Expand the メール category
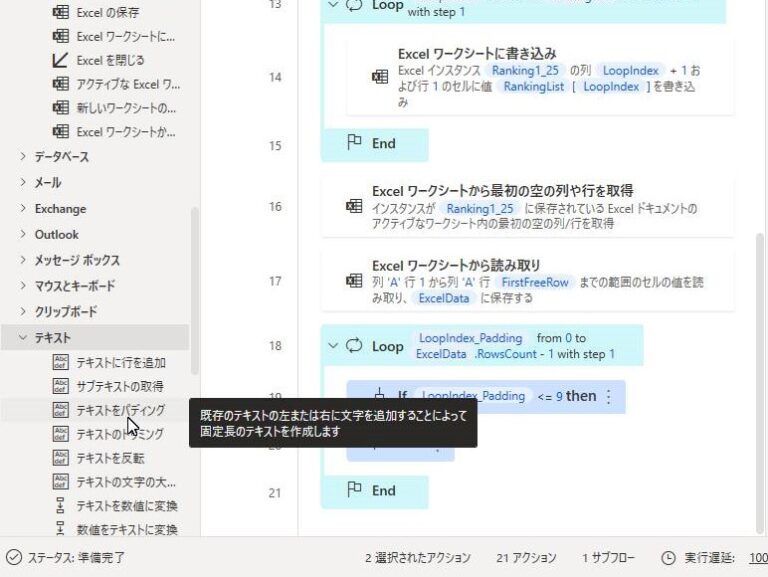Screen dimensions: 768x577 pyautogui.click(x=23, y=182)
